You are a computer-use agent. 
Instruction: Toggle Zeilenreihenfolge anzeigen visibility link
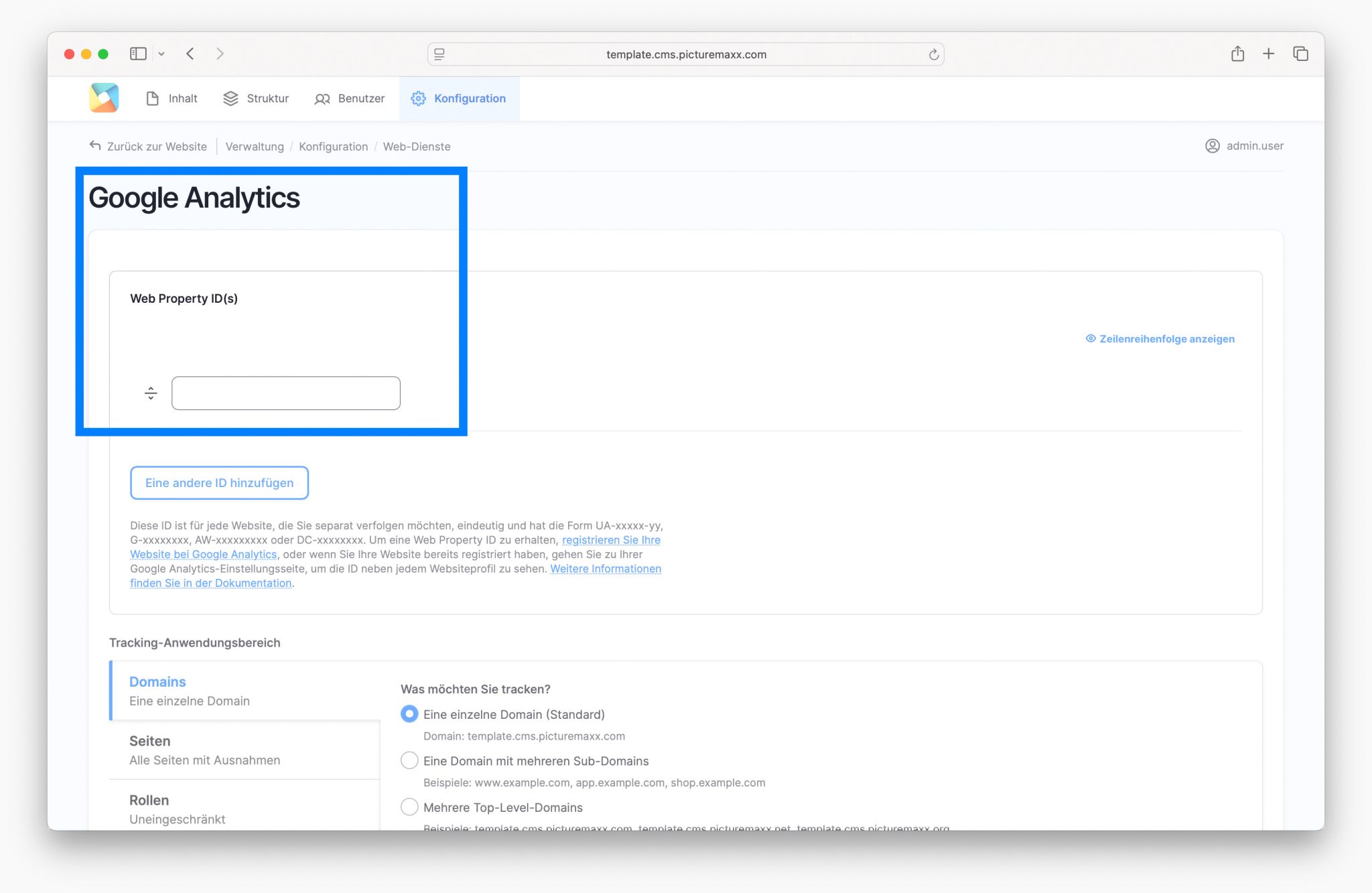tap(1160, 339)
